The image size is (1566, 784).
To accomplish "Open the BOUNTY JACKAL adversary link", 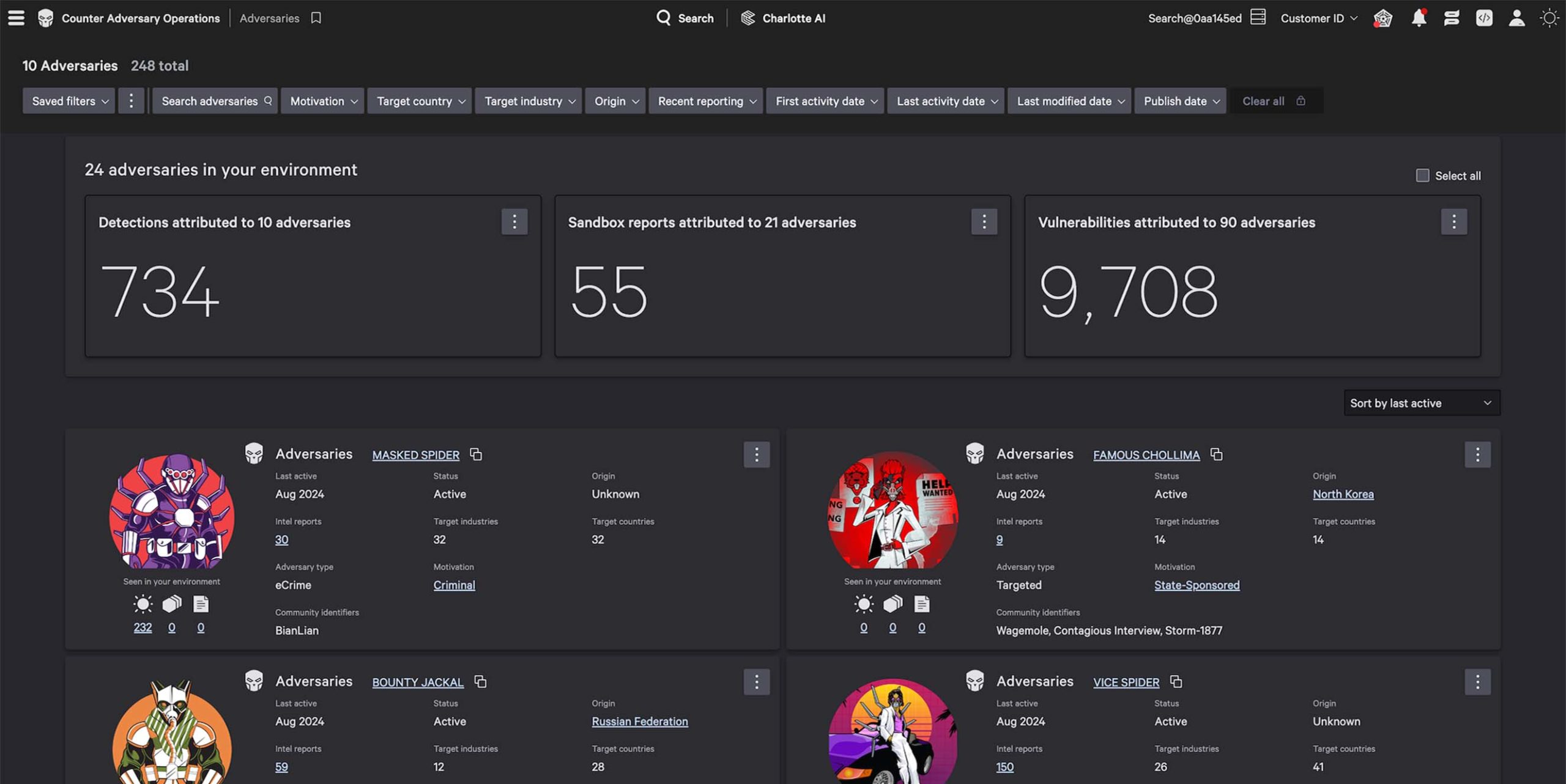I will [x=418, y=682].
